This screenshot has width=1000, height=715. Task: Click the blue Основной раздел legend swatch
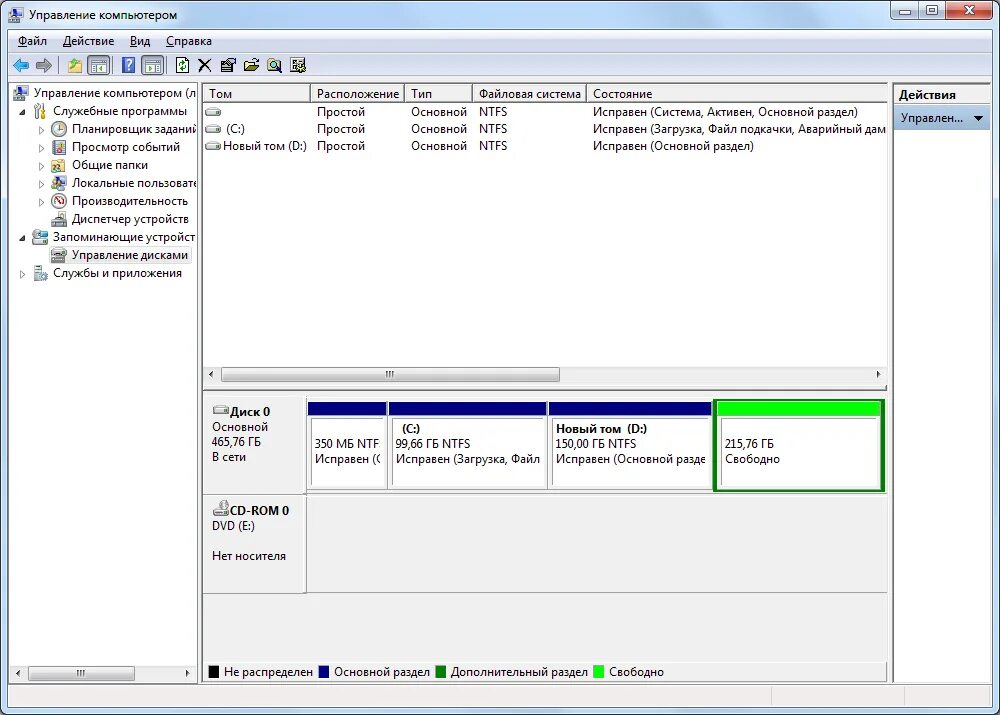[324, 672]
